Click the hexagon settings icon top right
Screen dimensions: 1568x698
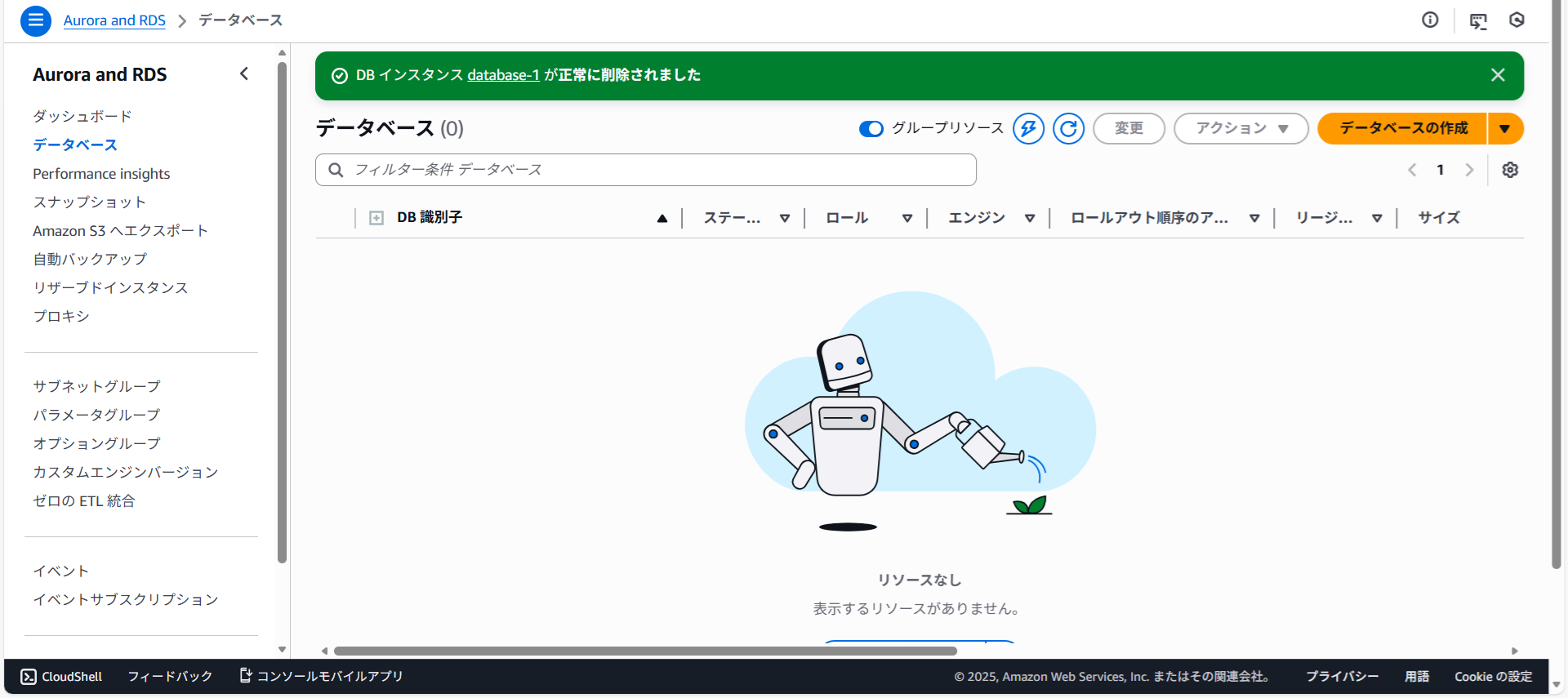pos(1517,20)
